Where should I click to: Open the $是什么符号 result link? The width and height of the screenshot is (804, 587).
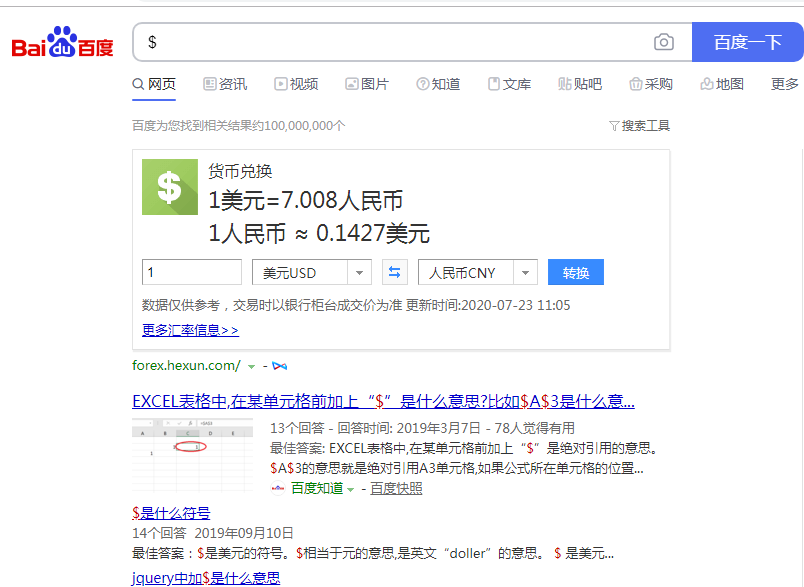(x=171, y=513)
